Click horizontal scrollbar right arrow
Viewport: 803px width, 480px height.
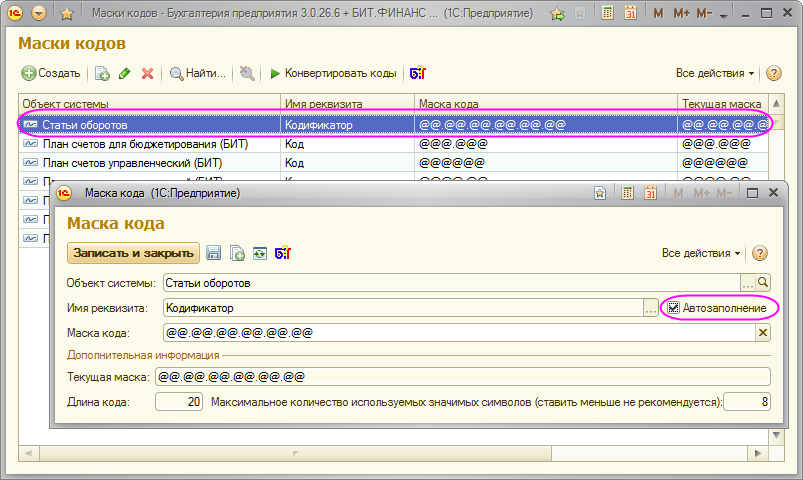click(758, 453)
